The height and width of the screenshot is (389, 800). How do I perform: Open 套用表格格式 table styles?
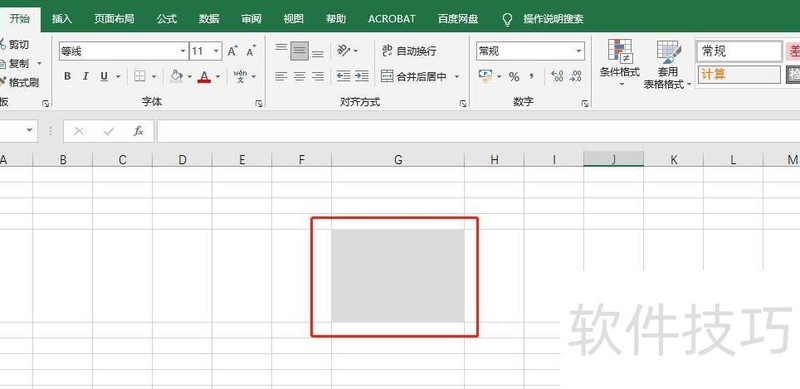668,64
